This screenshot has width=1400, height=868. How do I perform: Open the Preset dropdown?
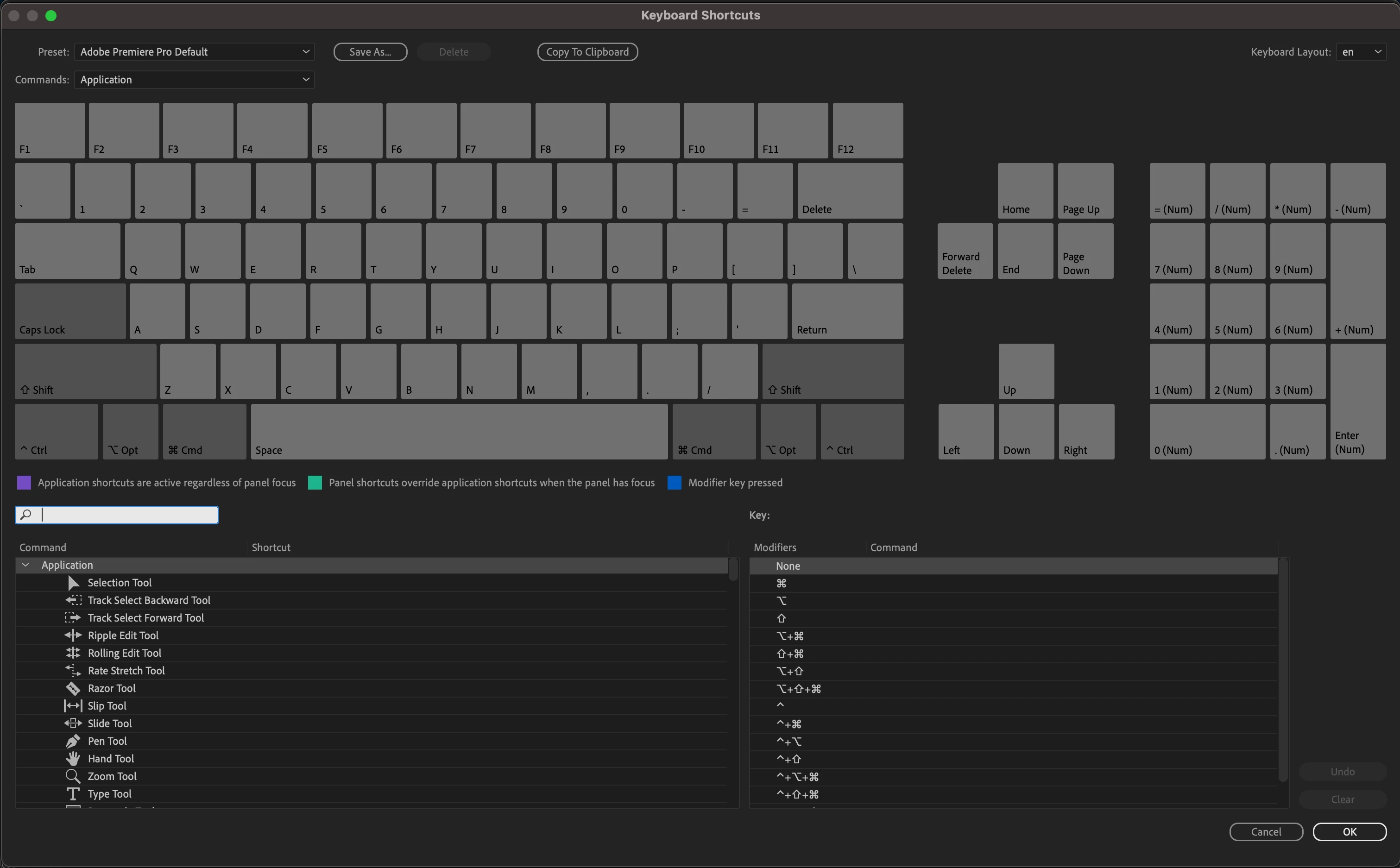tap(194, 52)
